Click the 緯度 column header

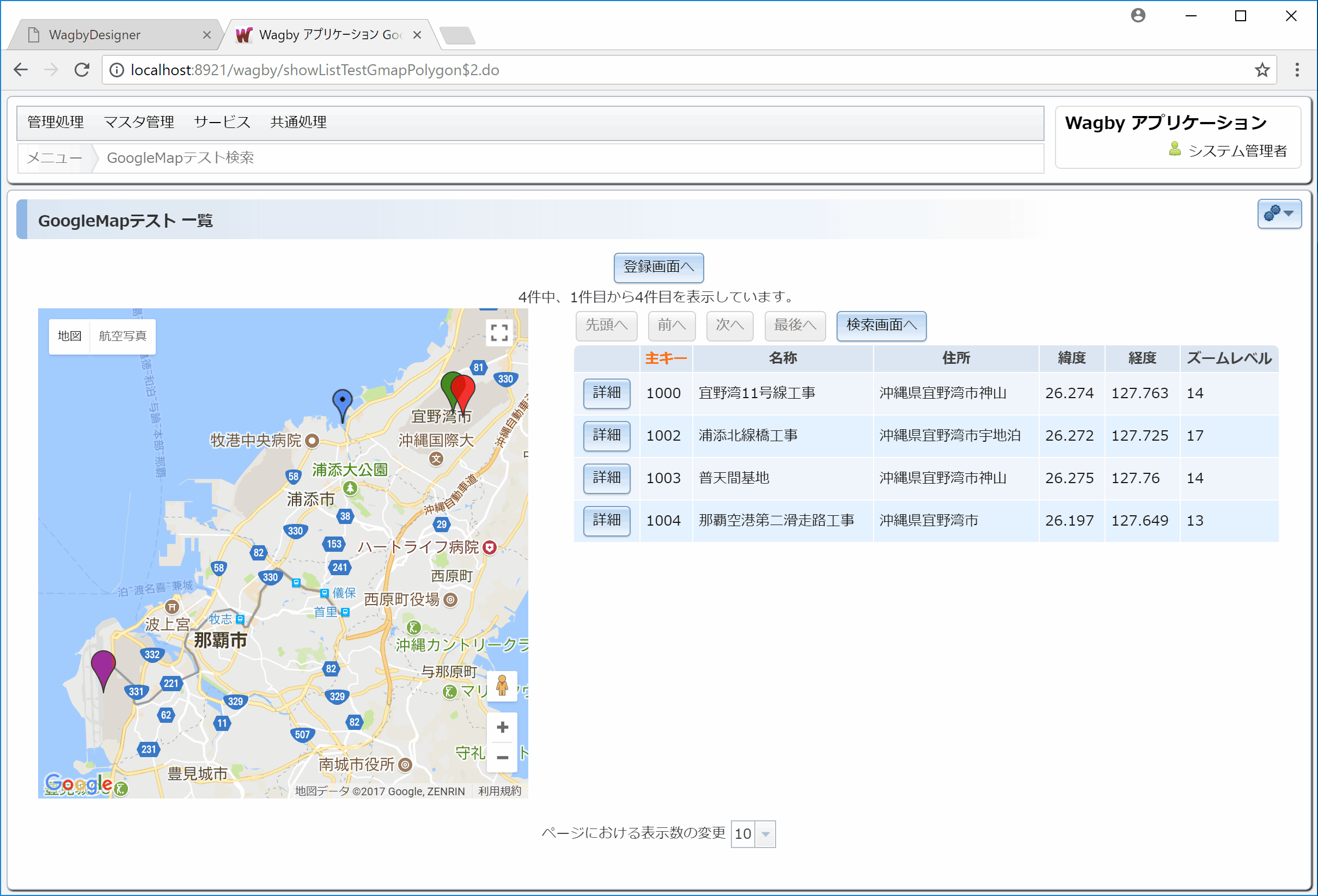point(1071,358)
